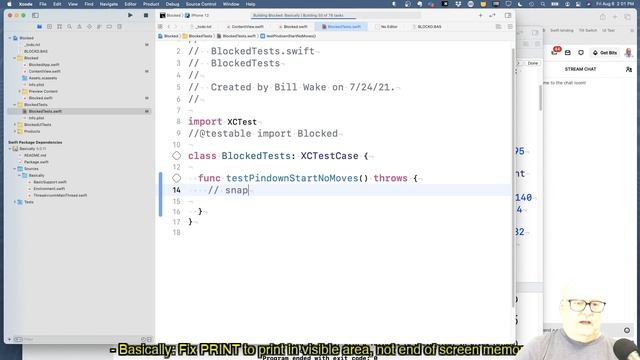Image resolution: width=640 pixels, height=360 pixels.
Task: Open the editor options lines icon
Action: pyautogui.click(x=498, y=27)
